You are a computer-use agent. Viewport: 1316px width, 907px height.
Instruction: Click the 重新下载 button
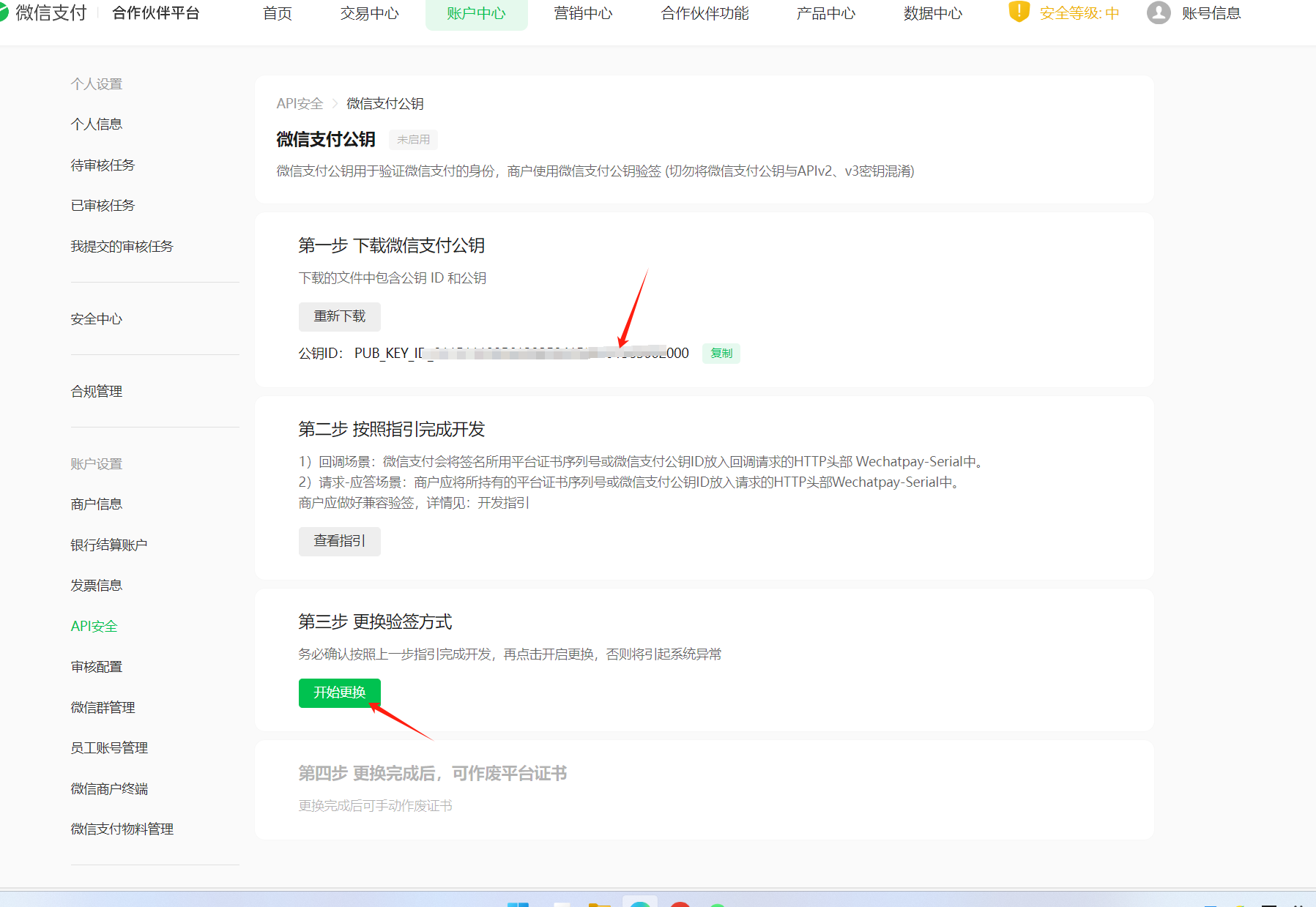click(x=340, y=317)
